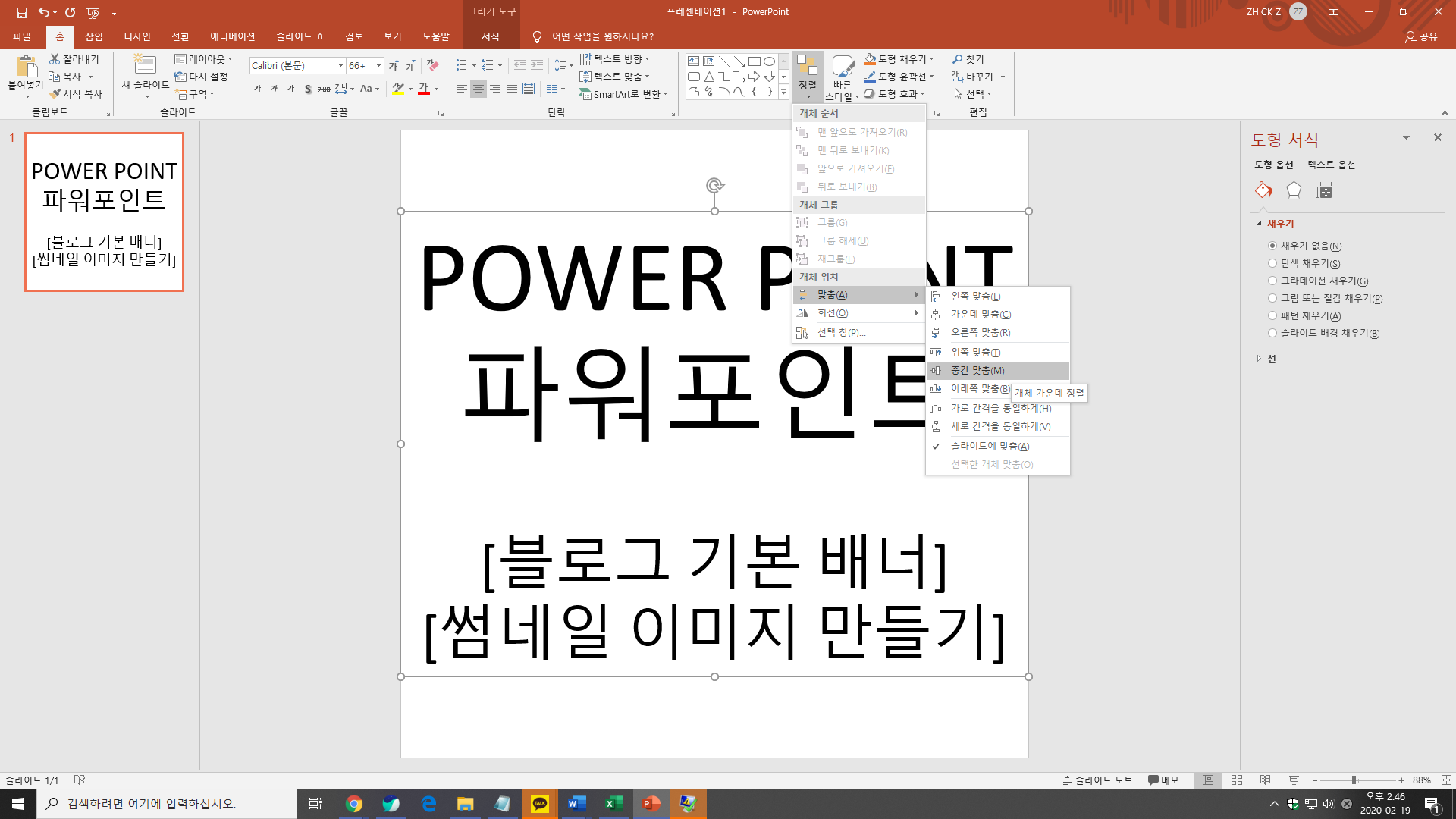Click the Arrange (정렬) button
This screenshot has height=819, width=1456.
click(808, 77)
